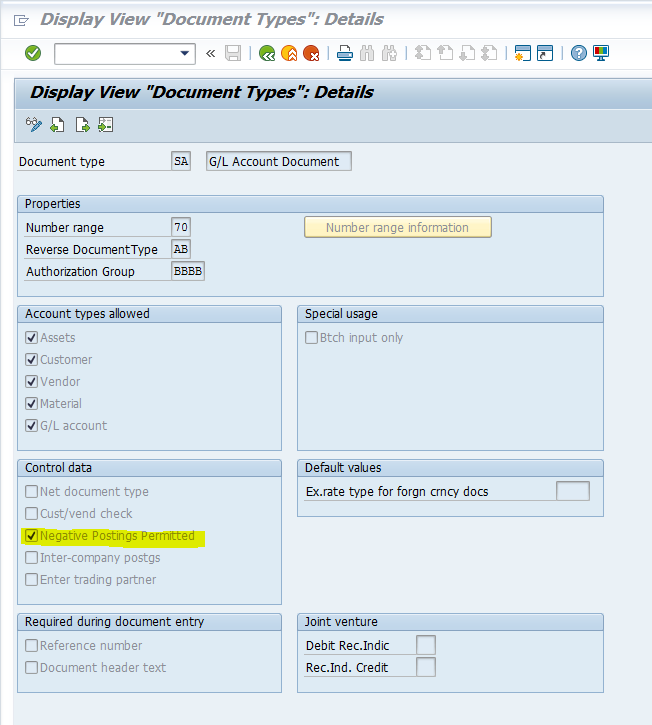Click the First Page icon
Screen dimensions: 652x725
(423, 54)
